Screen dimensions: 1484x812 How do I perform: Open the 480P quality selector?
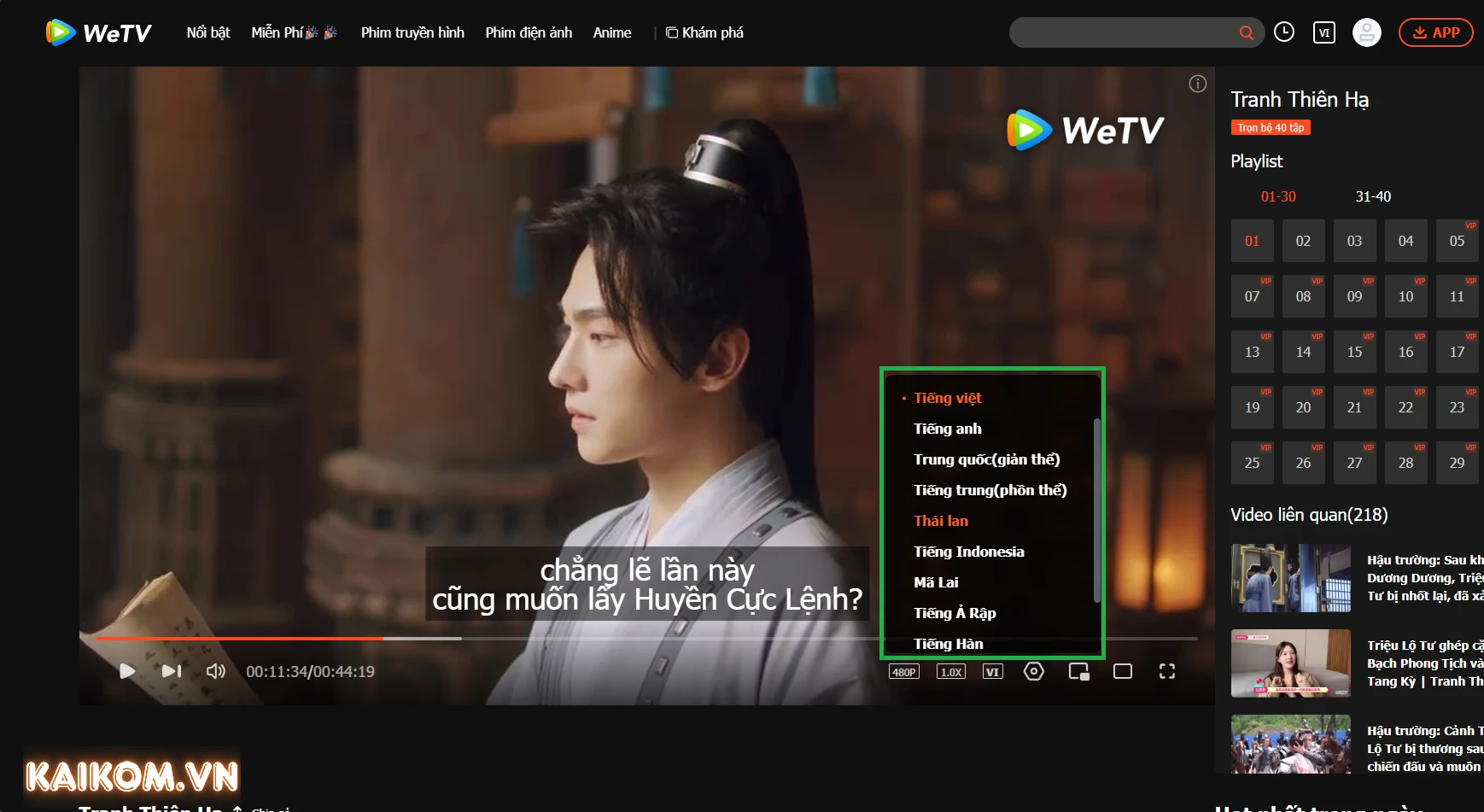pyautogui.click(x=904, y=672)
